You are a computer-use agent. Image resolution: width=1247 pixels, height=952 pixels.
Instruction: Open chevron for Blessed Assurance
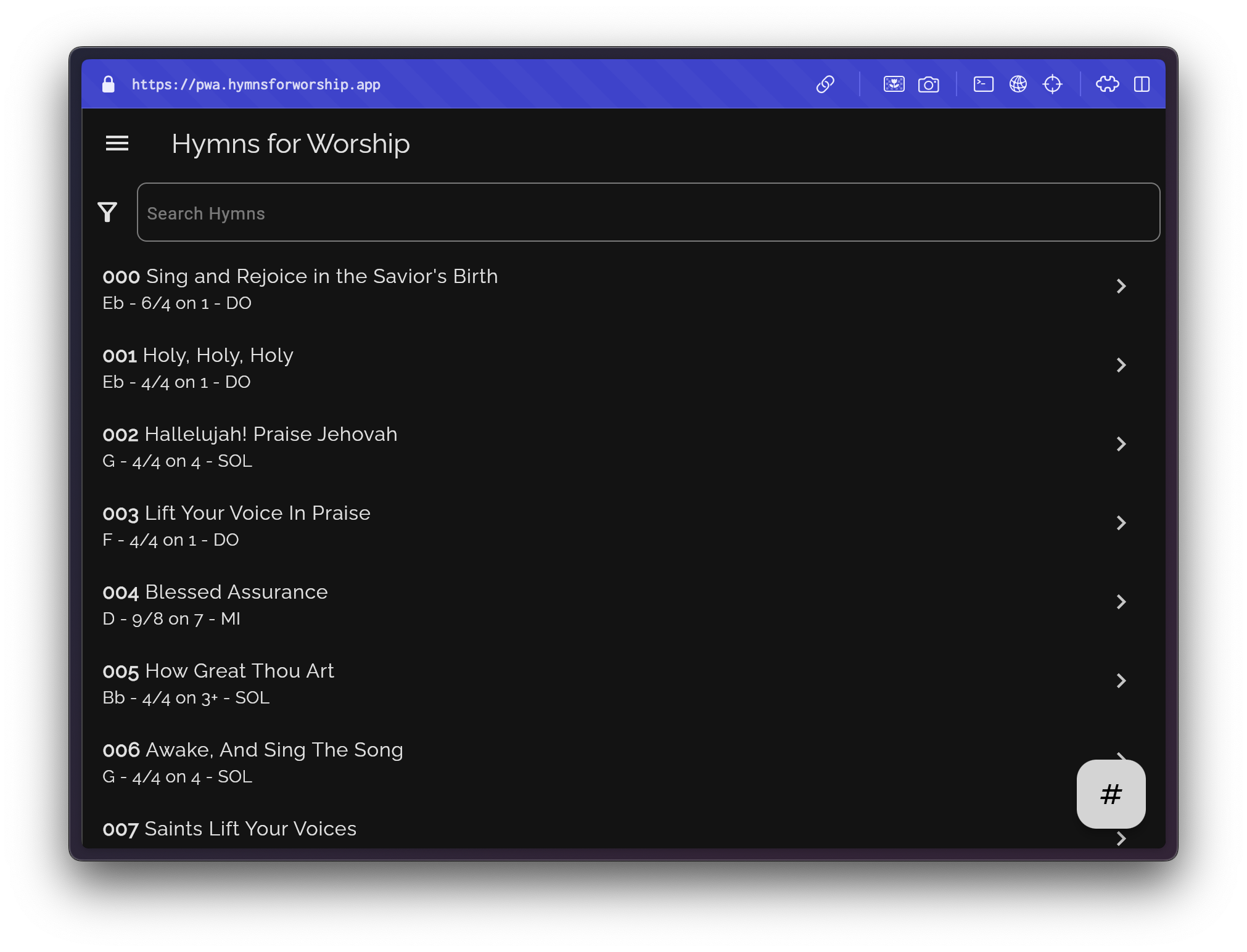tap(1121, 602)
